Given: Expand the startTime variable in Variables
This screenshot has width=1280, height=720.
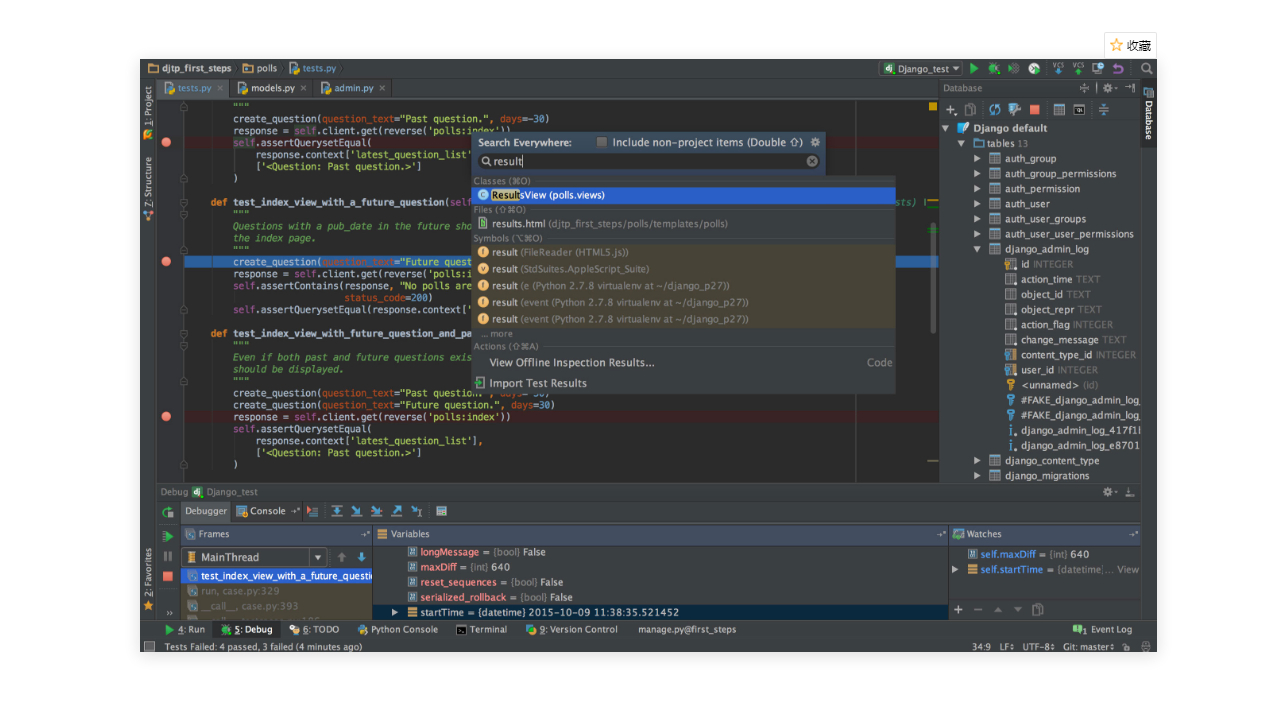Looking at the screenshot, I should 395,612.
